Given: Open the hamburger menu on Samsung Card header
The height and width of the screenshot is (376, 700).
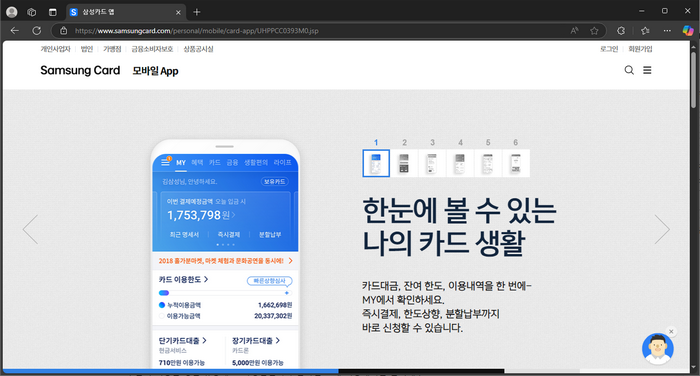Looking at the screenshot, I should 647,70.
